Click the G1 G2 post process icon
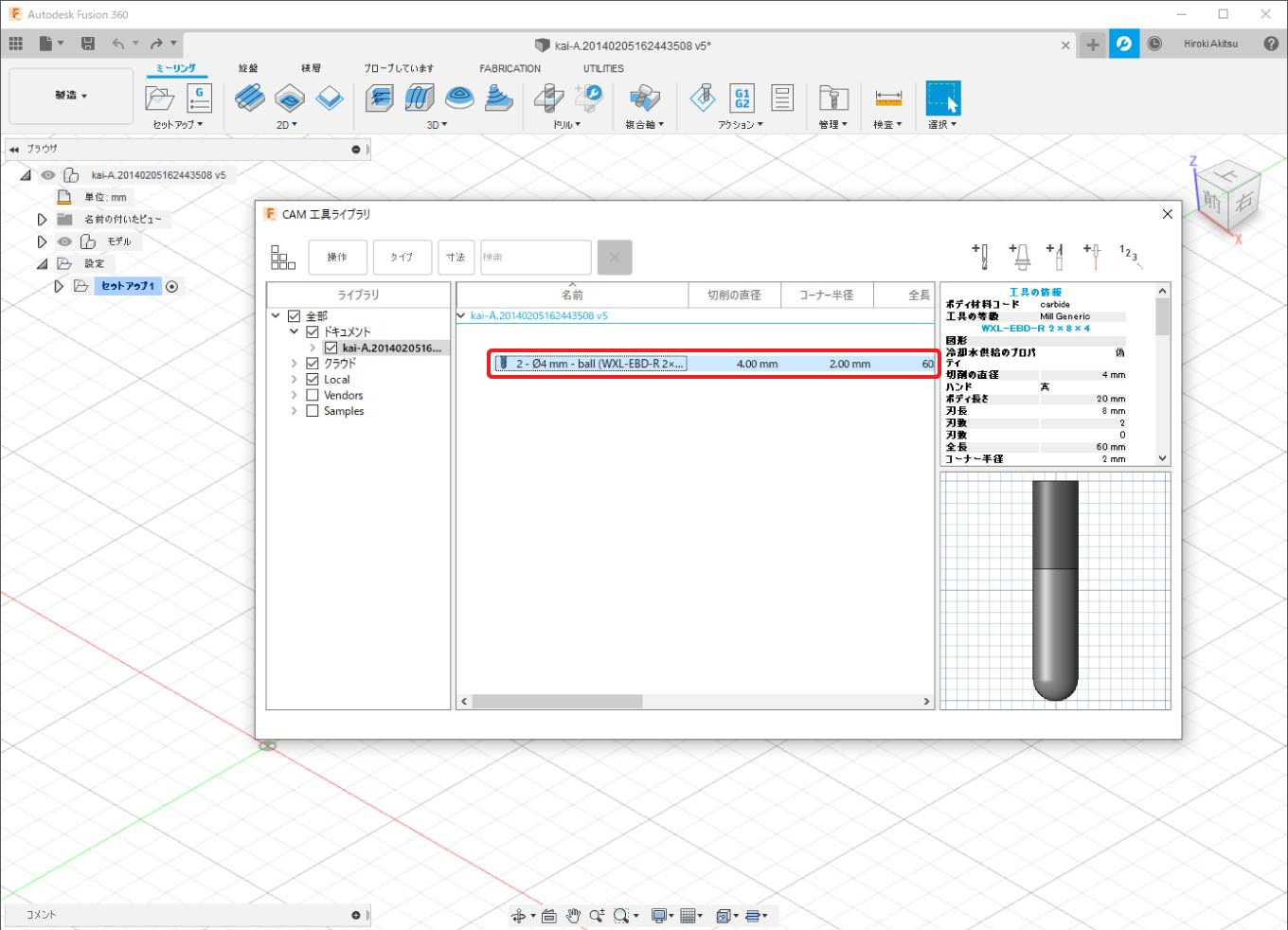Viewport: 1288px width, 930px height. tap(742, 98)
